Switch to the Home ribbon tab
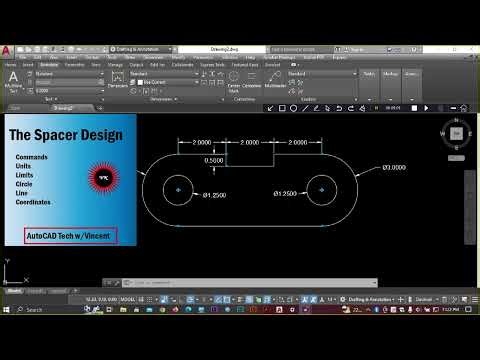 [x=10, y=65]
